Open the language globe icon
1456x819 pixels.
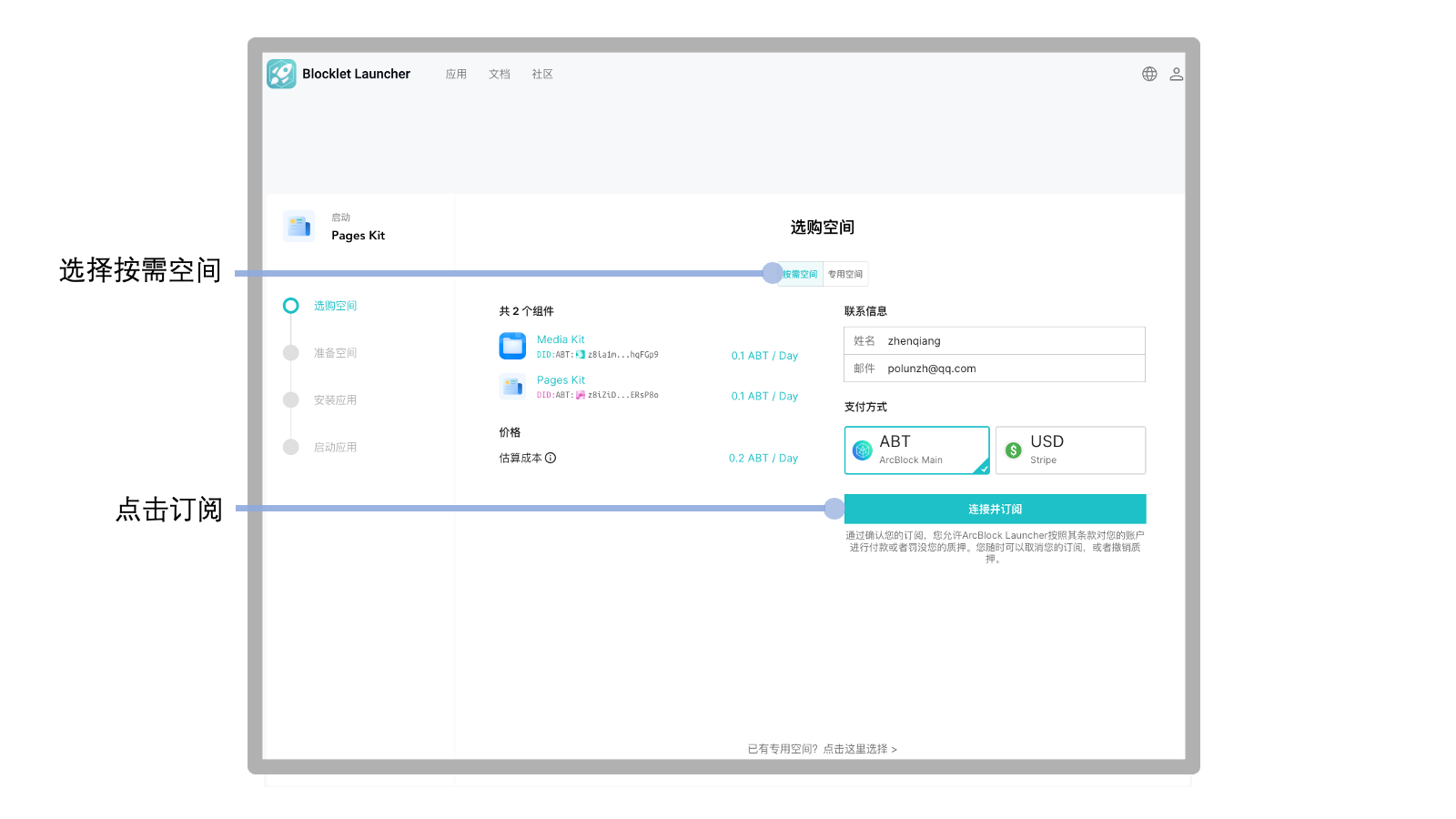[x=1149, y=74]
